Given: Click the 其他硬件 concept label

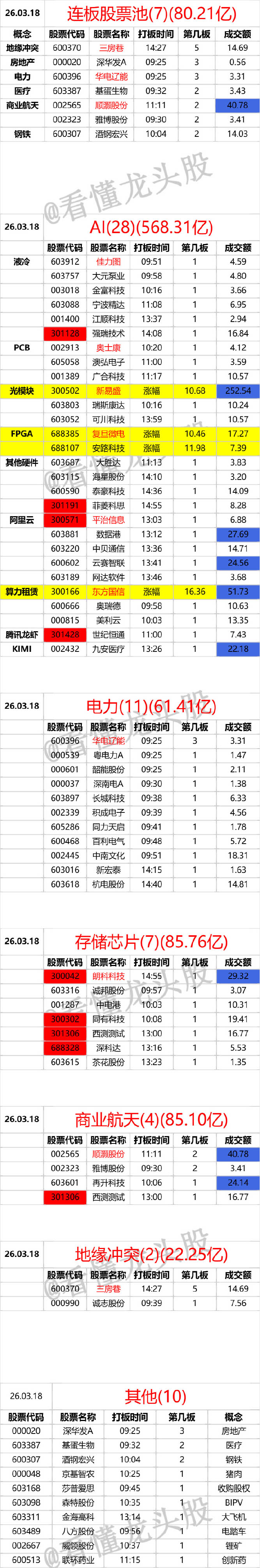Looking at the screenshot, I should [x=22, y=463].
